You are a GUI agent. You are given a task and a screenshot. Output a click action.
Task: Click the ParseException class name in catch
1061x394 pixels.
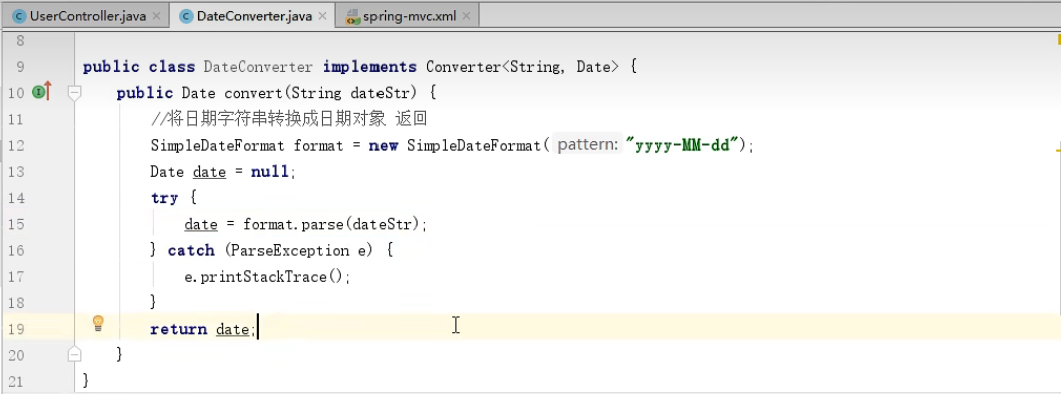click(288, 250)
